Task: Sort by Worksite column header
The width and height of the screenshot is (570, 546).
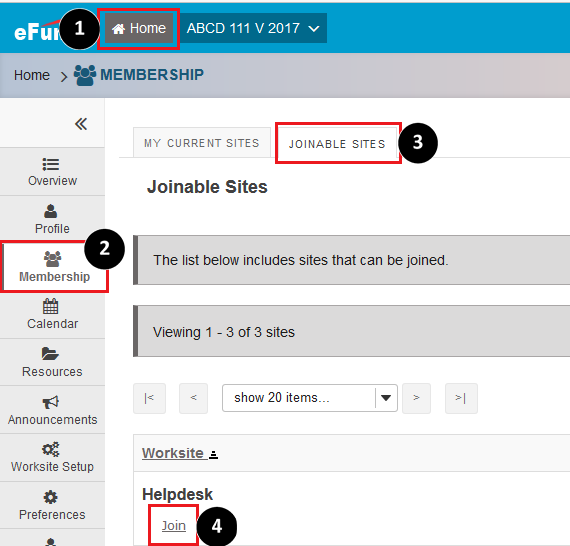Action: [x=180, y=453]
